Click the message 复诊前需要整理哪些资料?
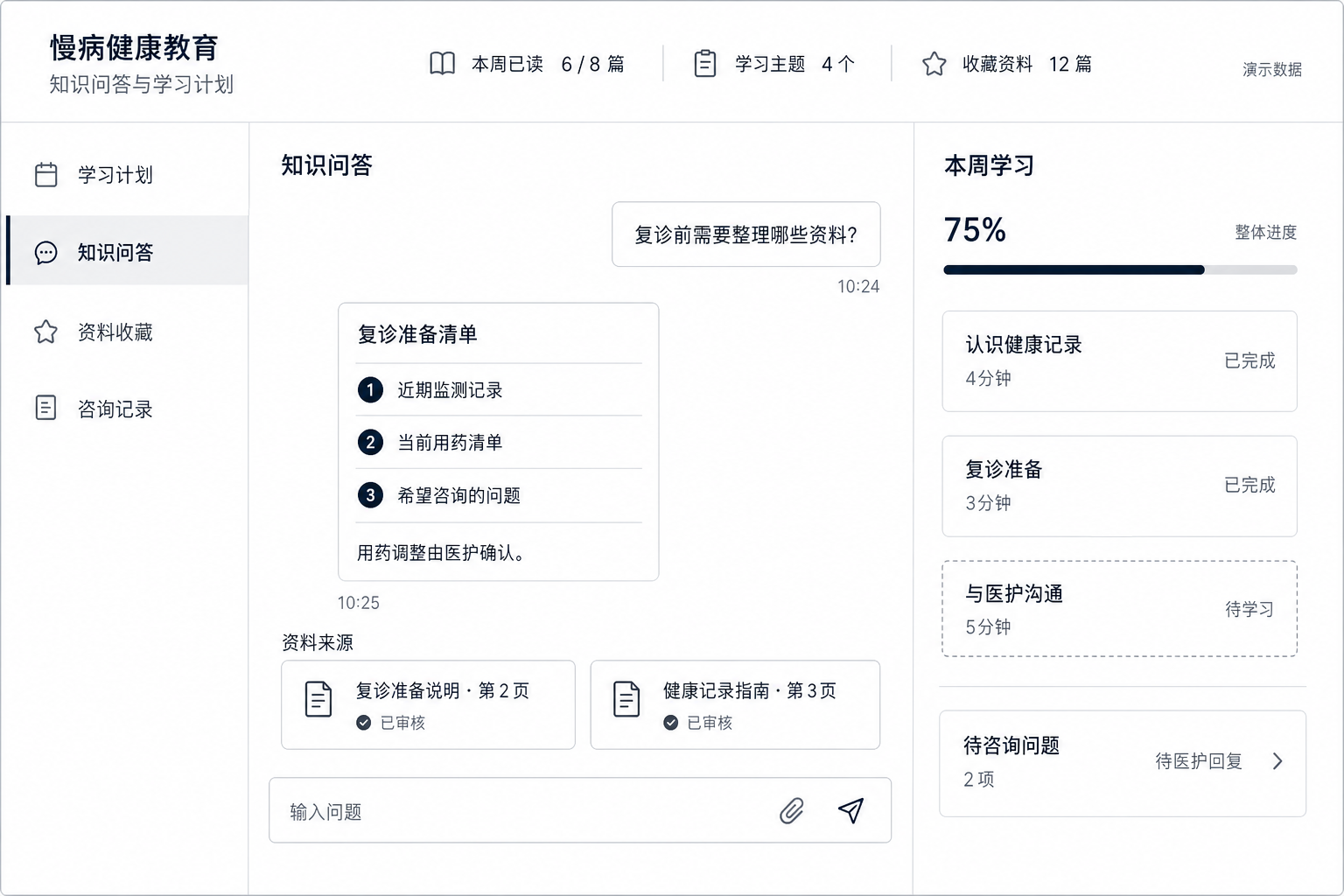The height and width of the screenshot is (896, 1344). tap(746, 234)
